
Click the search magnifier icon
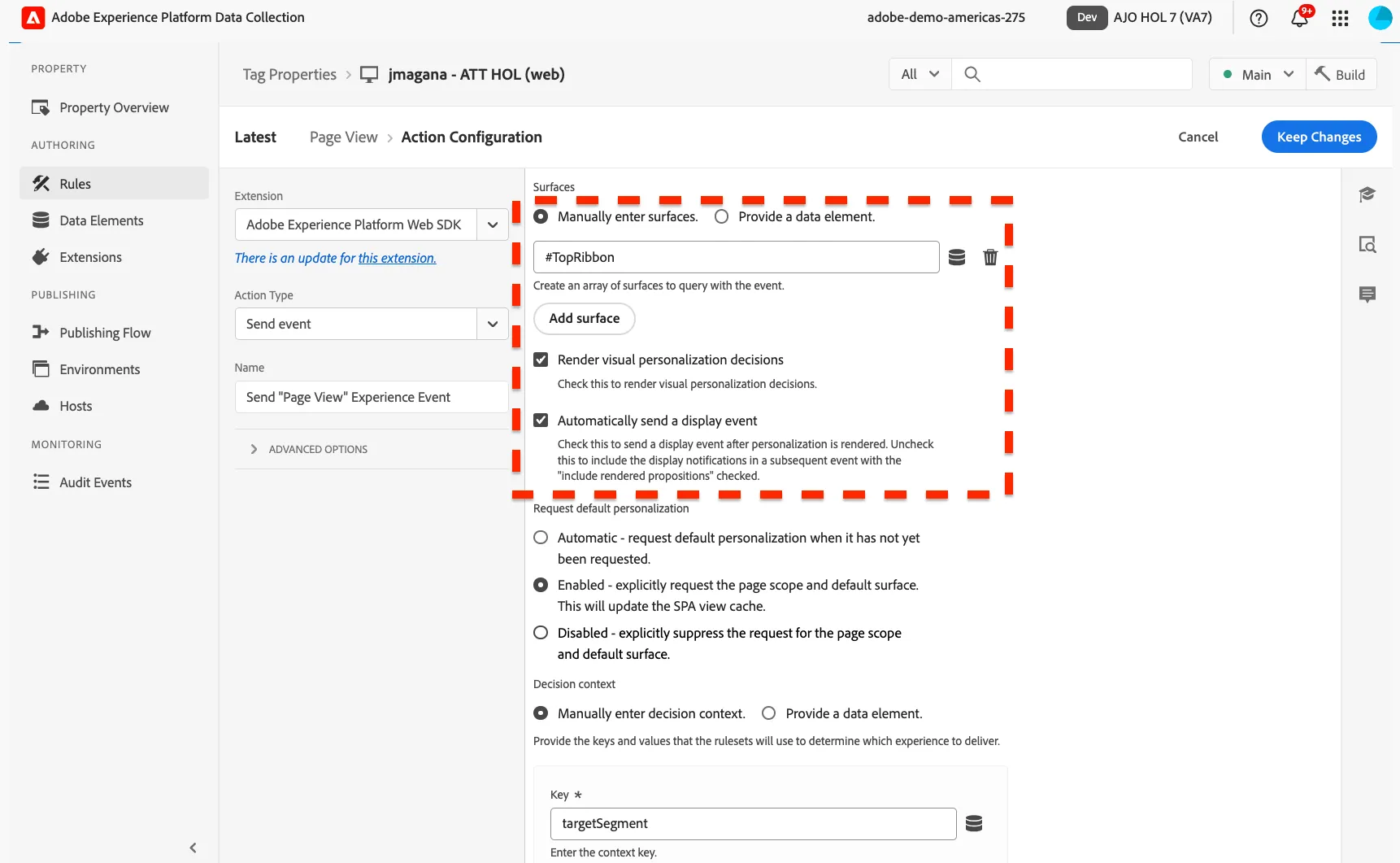point(972,74)
